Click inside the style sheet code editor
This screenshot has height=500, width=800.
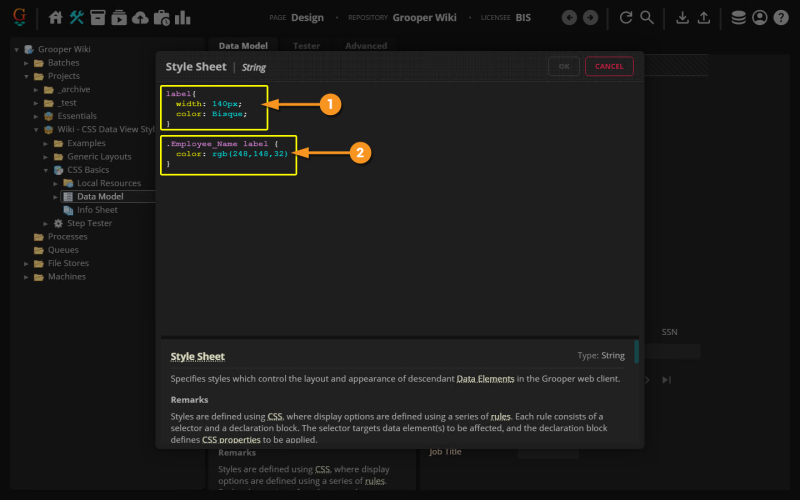pos(399,209)
